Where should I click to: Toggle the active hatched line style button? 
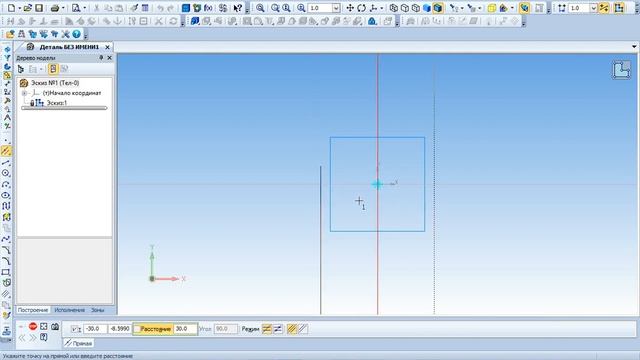click(292, 329)
